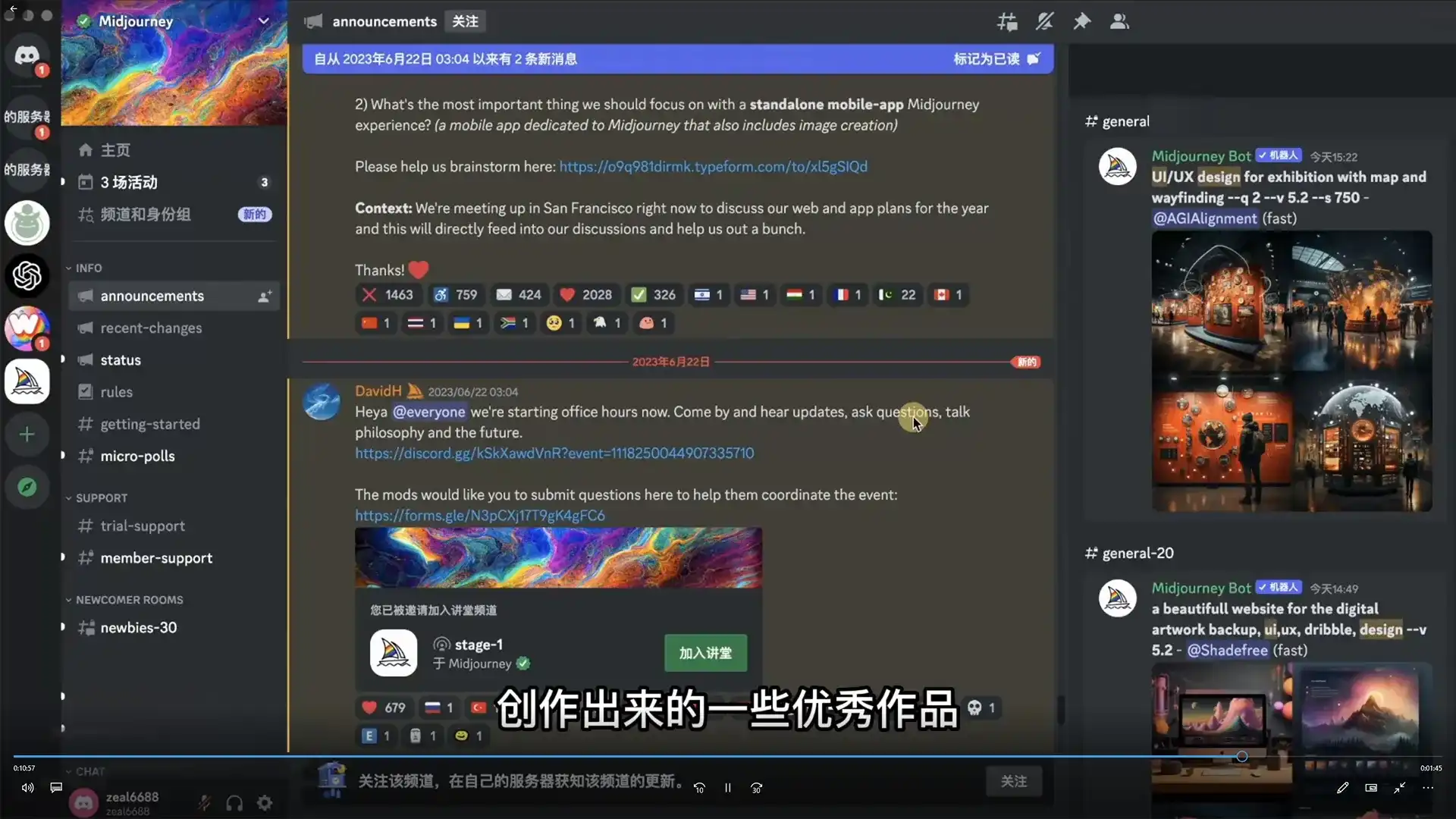View pinned messages
This screenshot has height=819, width=1456.
point(1082,21)
